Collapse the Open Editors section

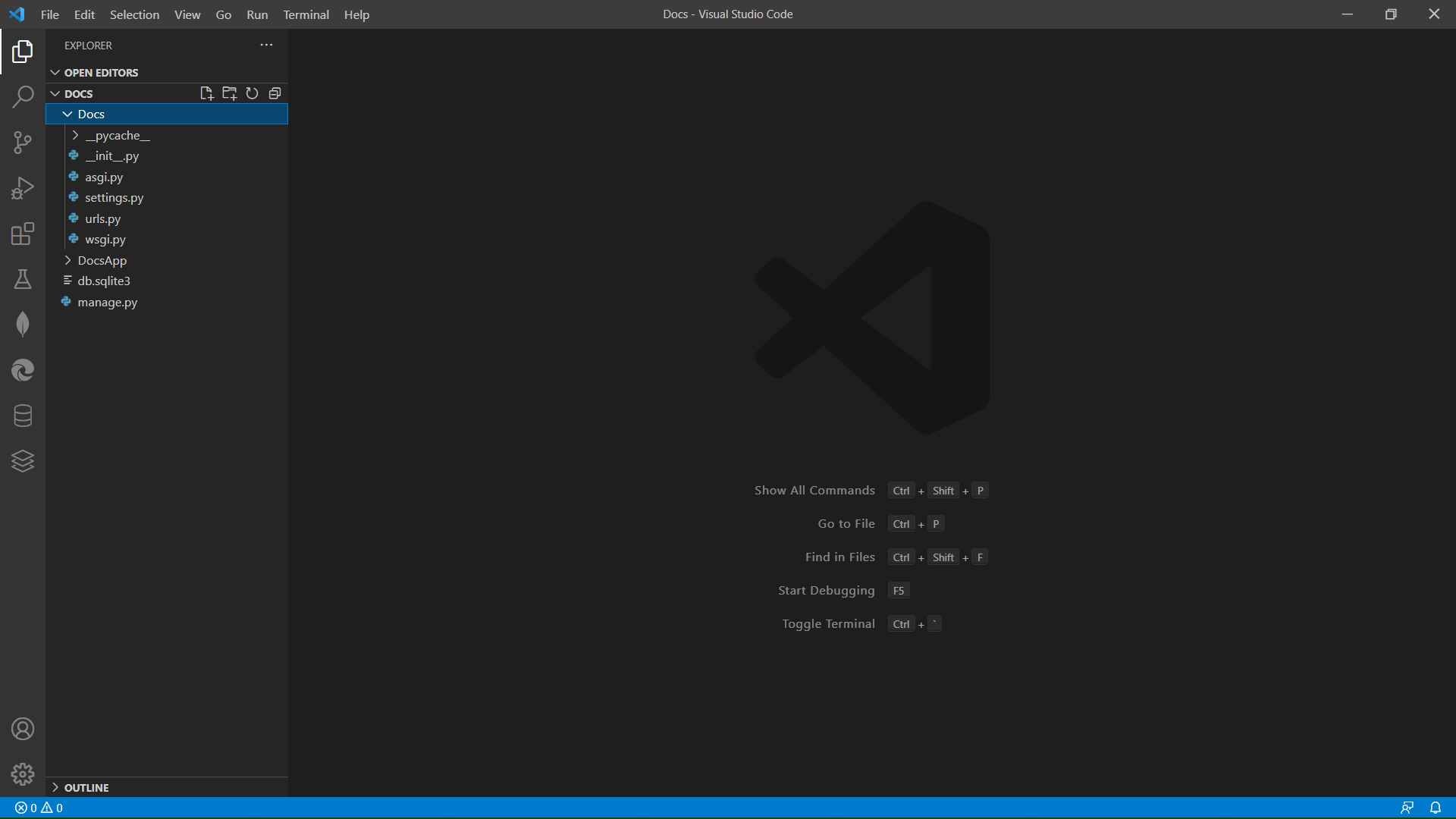click(x=100, y=73)
